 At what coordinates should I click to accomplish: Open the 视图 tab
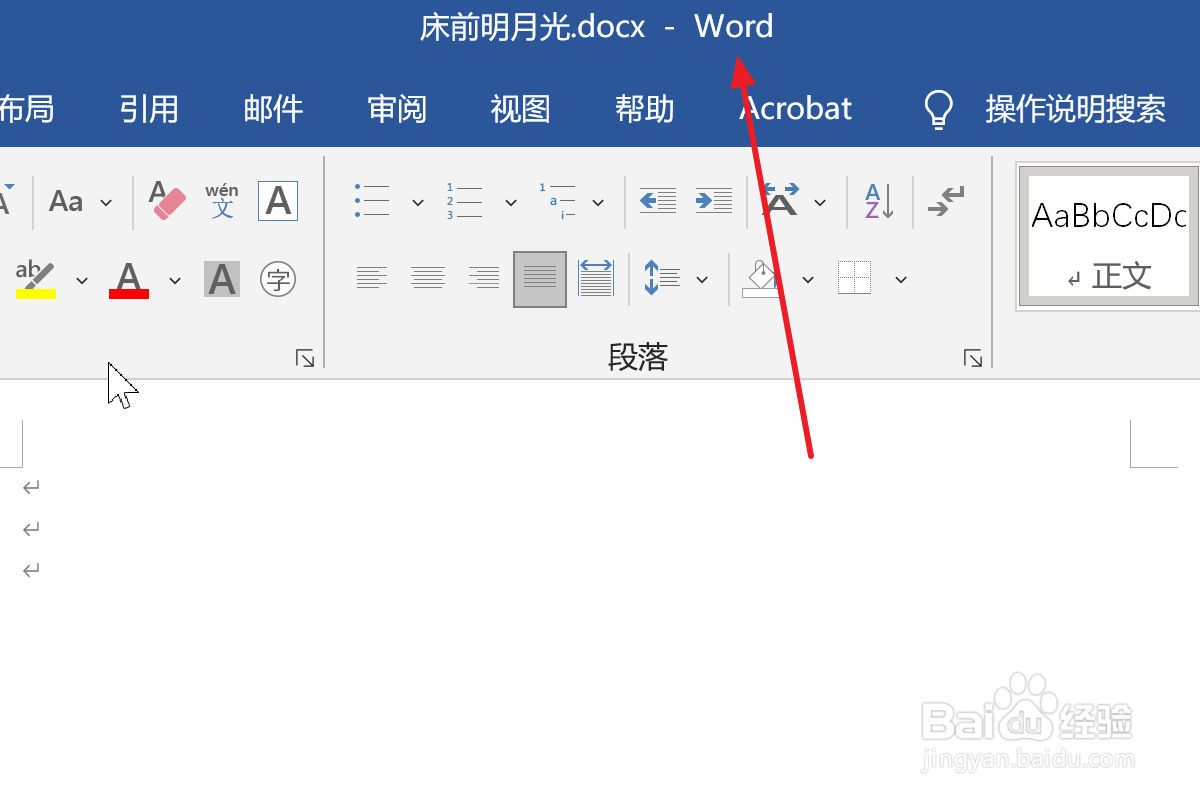click(521, 109)
